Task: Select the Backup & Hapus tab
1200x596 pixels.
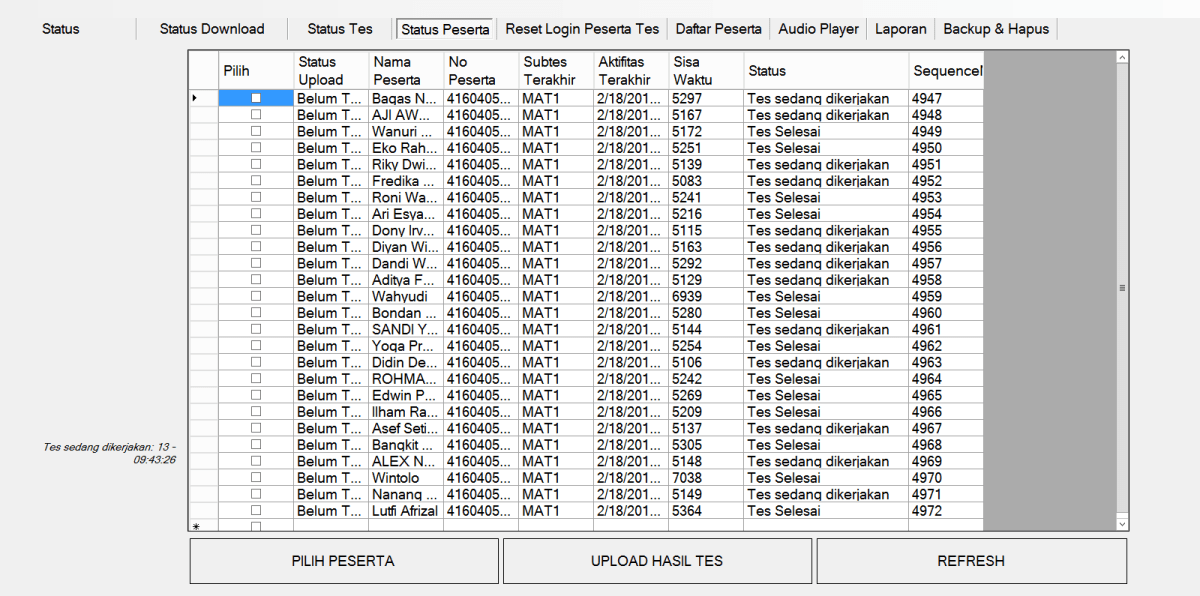Action: coord(996,29)
